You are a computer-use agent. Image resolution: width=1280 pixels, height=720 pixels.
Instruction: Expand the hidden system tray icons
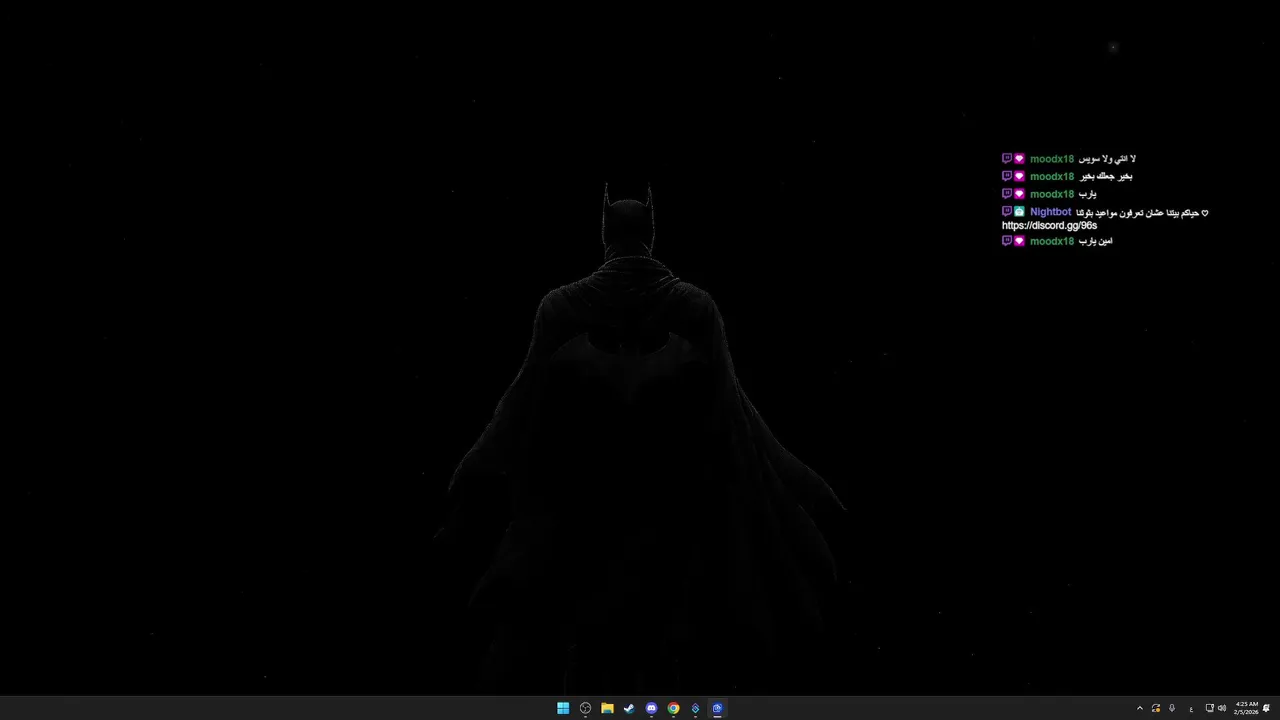click(1140, 708)
